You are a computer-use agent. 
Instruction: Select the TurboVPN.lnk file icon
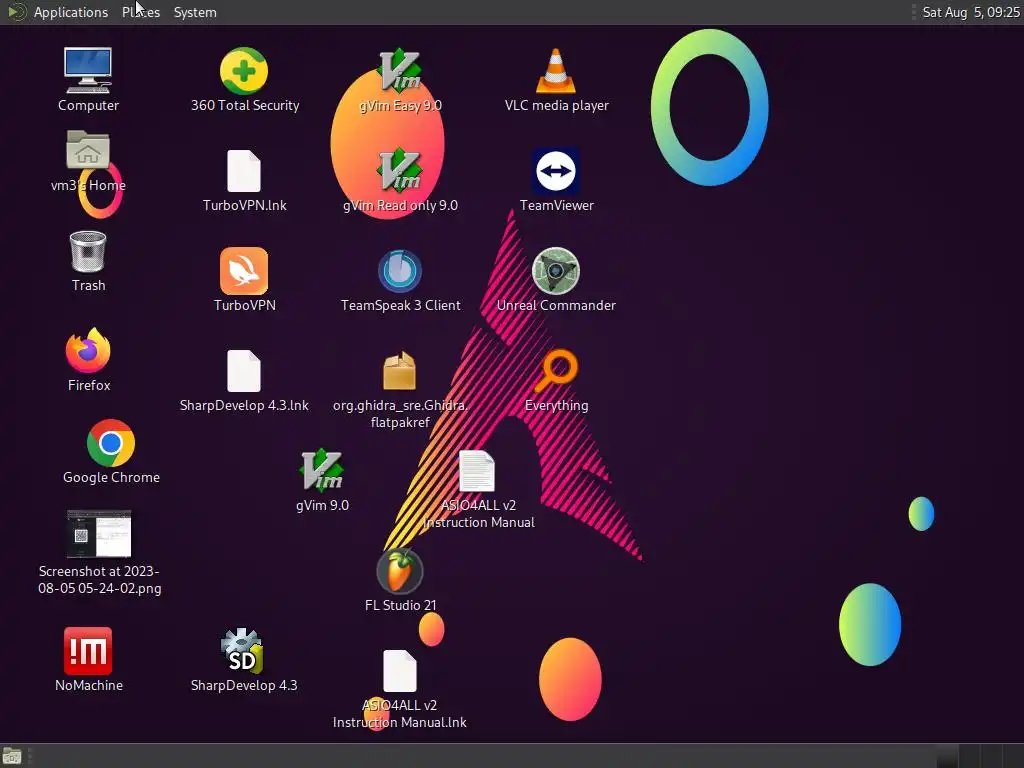pos(244,171)
